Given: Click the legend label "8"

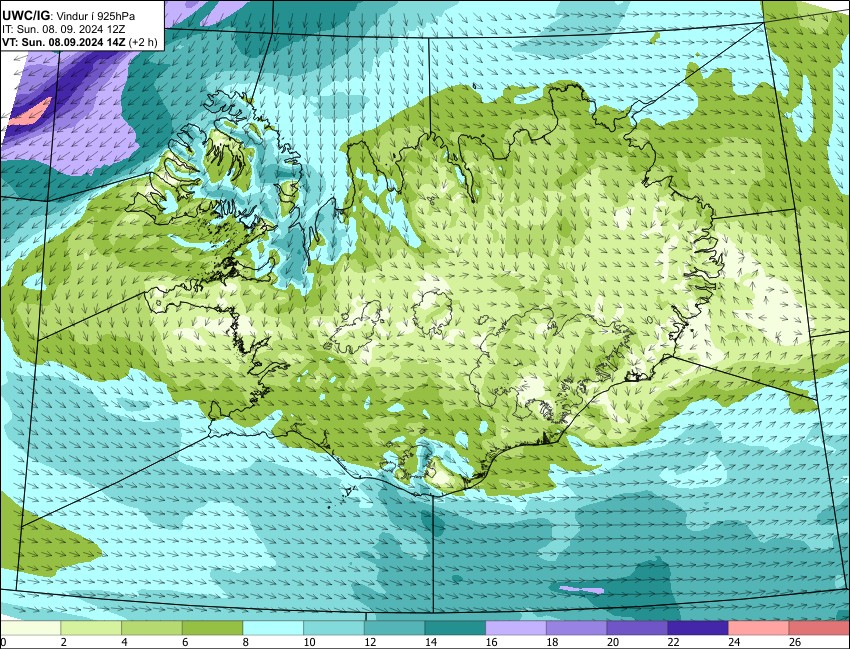Looking at the screenshot, I should [246, 642].
